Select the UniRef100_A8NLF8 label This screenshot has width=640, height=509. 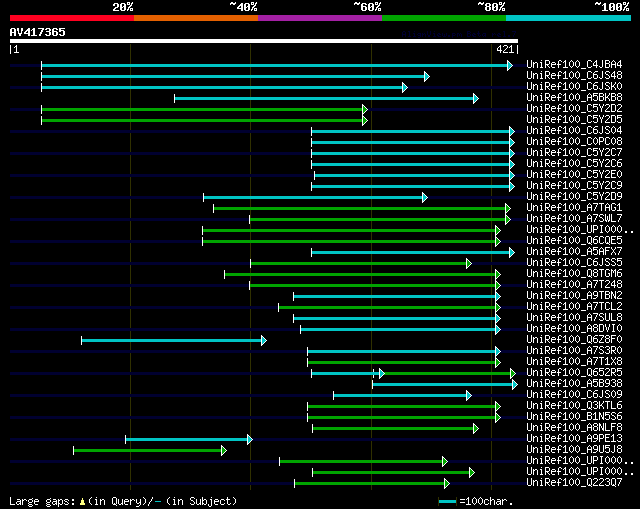pyautogui.click(x=574, y=428)
